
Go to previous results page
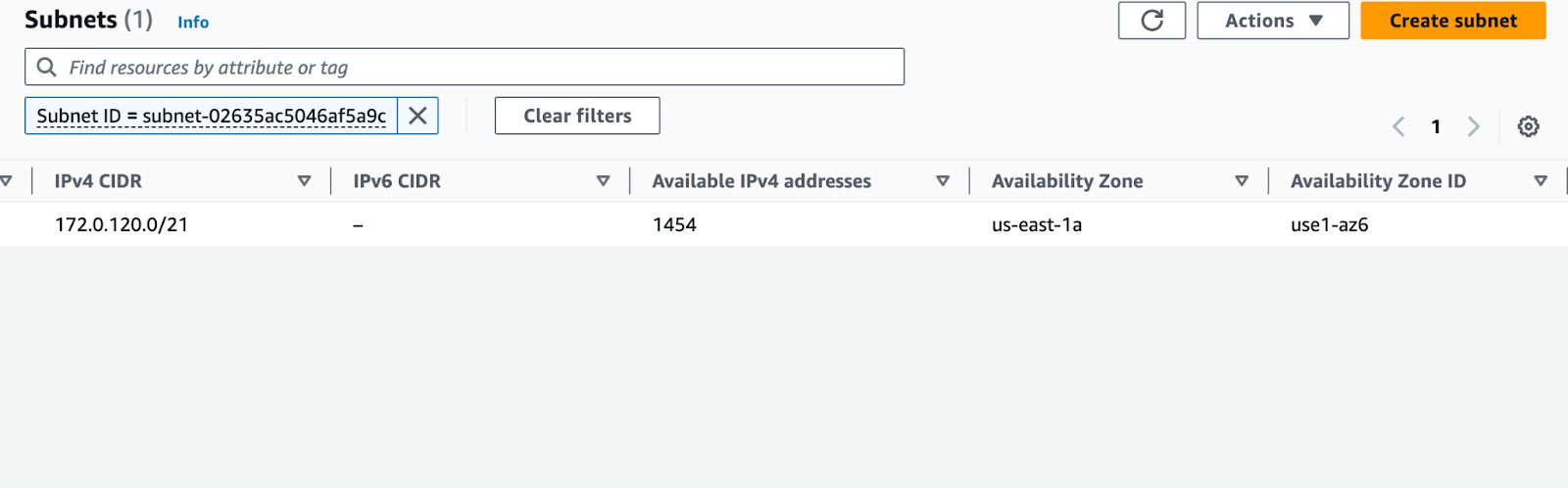coord(1398,126)
